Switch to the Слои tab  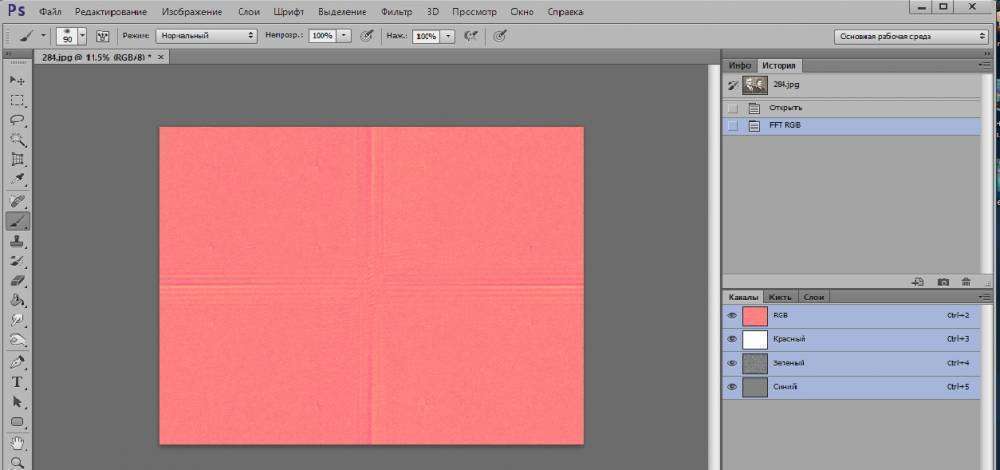pyautogui.click(x=814, y=297)
